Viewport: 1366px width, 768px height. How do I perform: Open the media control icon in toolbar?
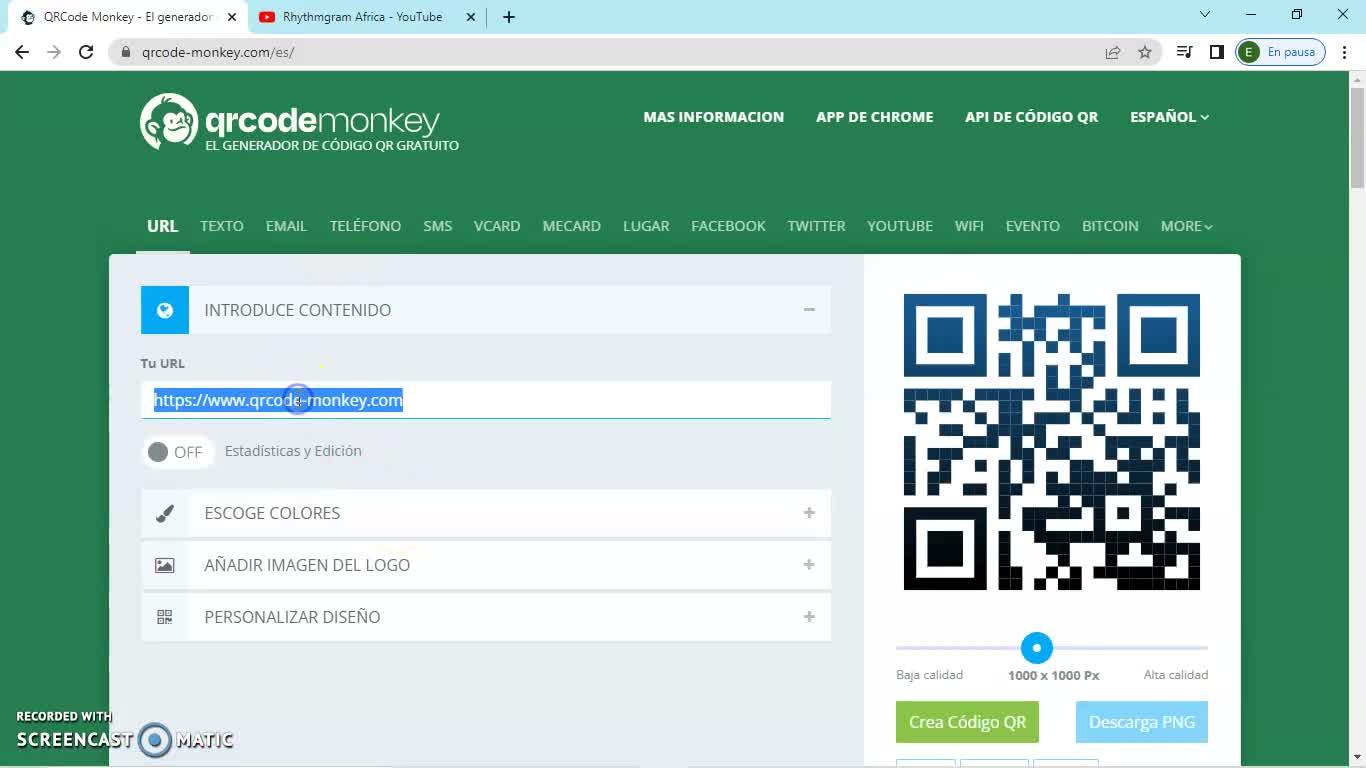(x=1185, y=52)
